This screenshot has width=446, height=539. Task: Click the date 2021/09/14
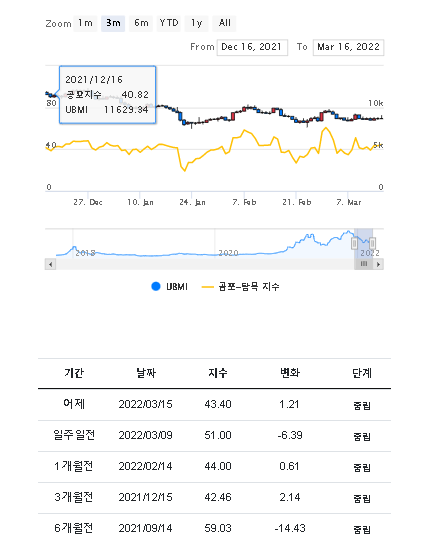[x=145, y=528]
